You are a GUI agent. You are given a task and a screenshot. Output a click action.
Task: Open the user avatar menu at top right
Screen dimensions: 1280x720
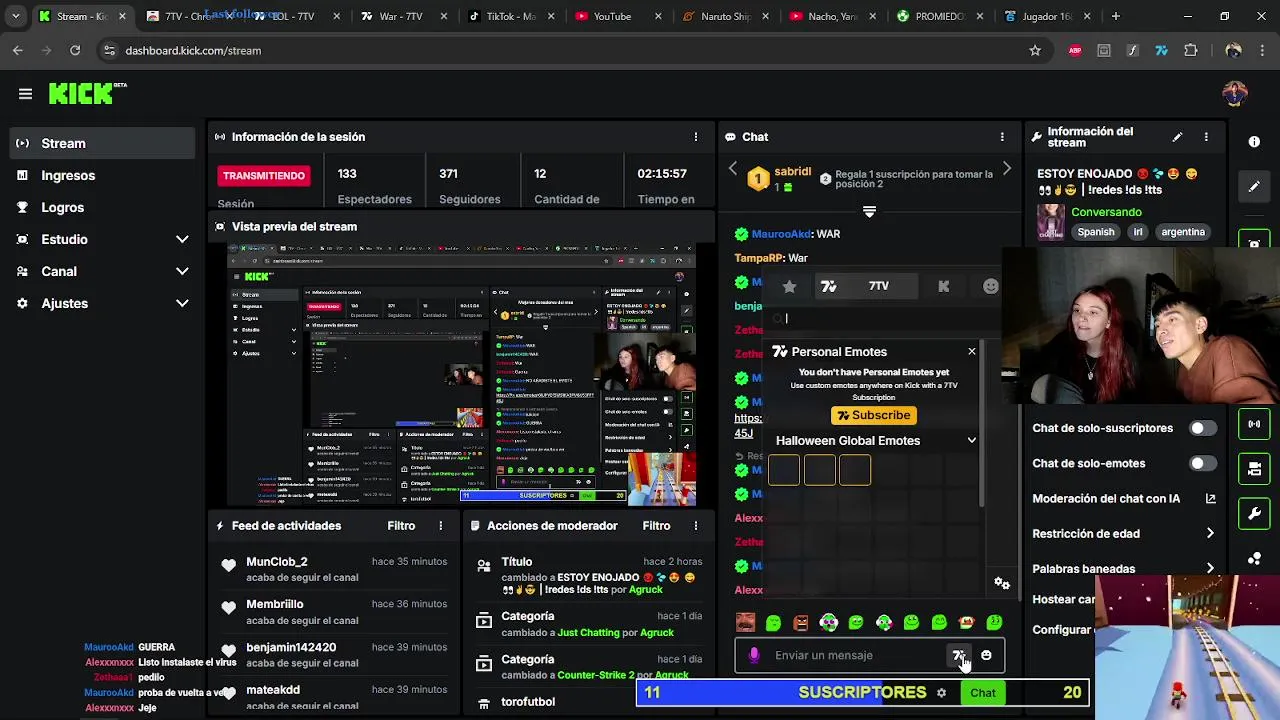(x=1235, y=94)
